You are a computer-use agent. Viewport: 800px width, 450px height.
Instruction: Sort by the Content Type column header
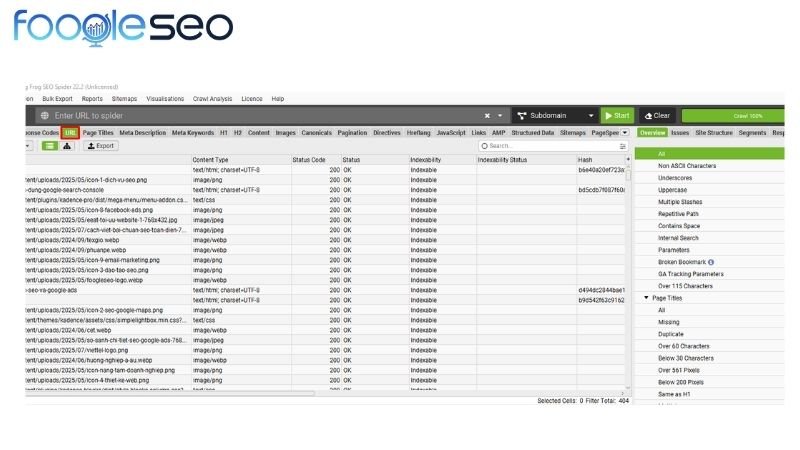coord(241,160)
